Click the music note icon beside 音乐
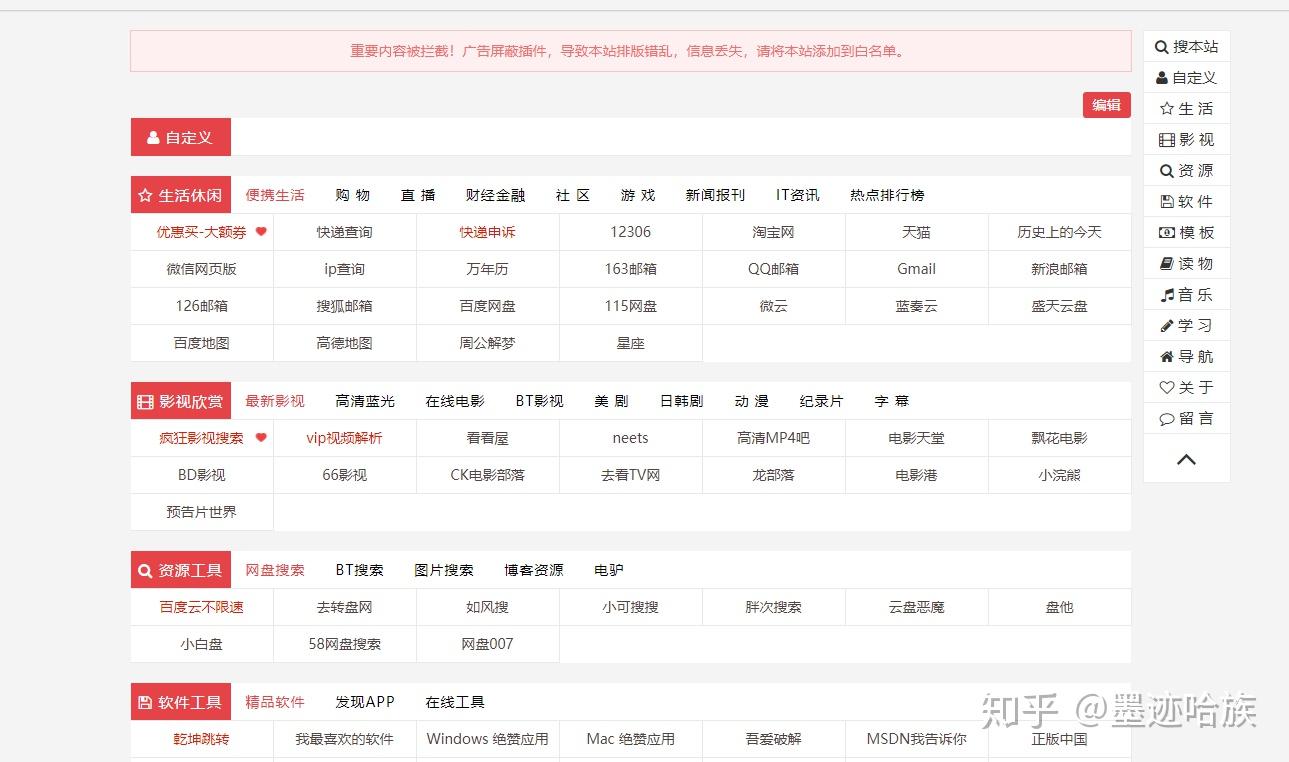 (x=1166, y=295)
